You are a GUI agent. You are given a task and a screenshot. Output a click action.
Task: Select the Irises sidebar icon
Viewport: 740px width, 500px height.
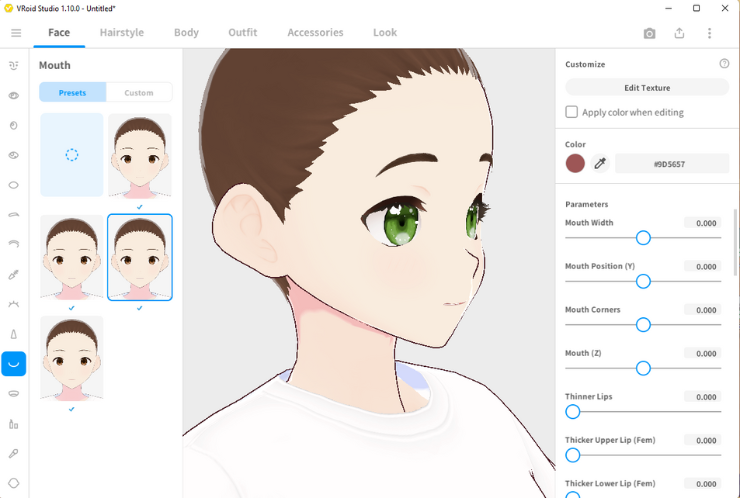point(14,125)
